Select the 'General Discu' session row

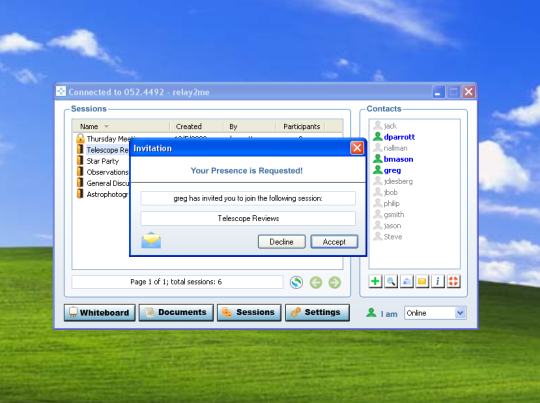[101, 183]
